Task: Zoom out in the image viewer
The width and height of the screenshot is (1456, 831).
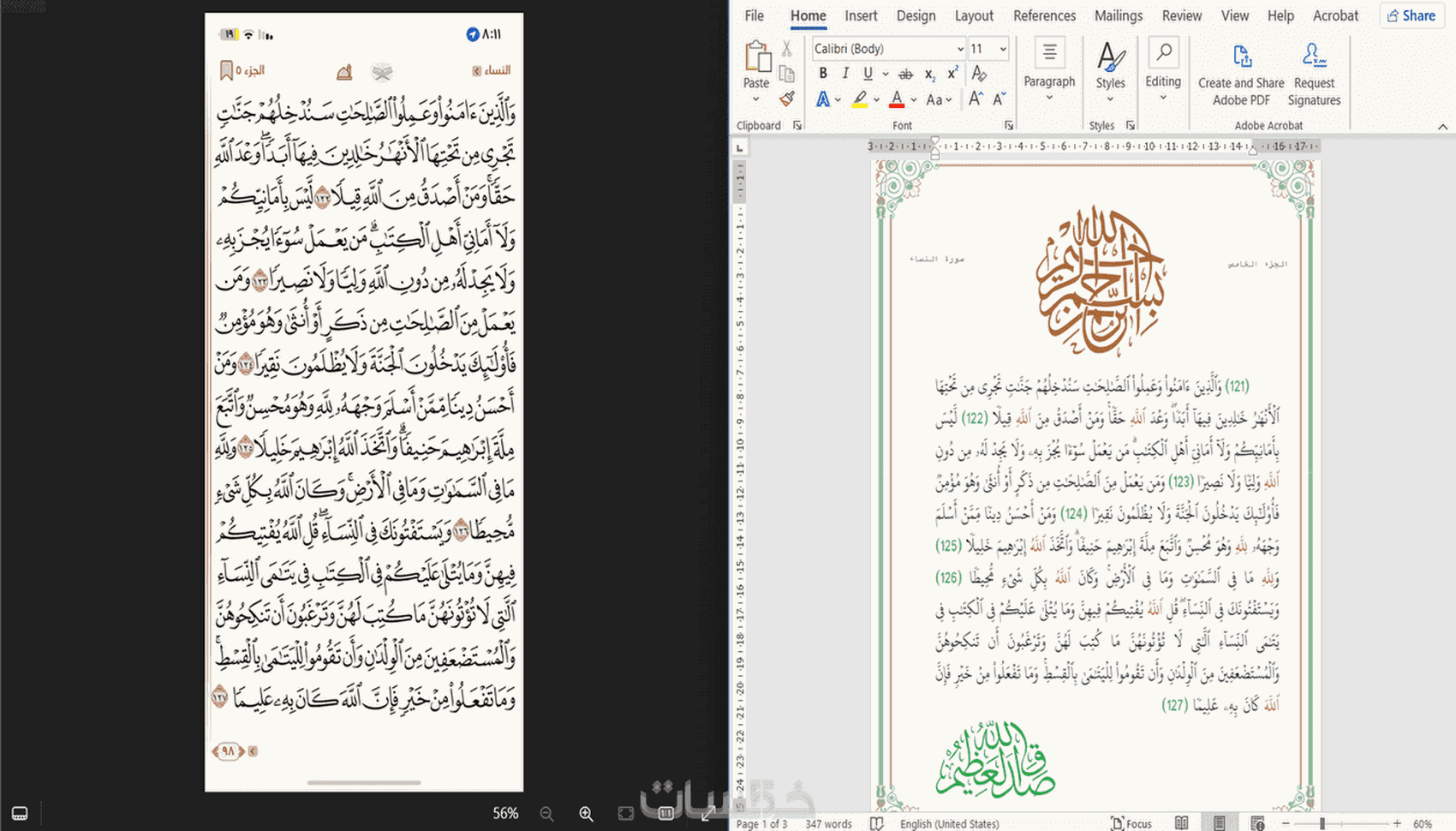Action: [546, 813]
